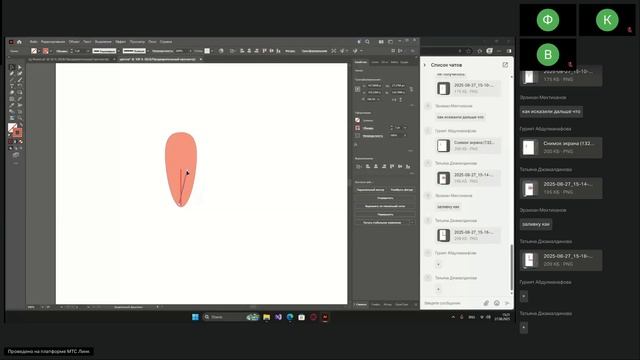Pop out the chat list panel
Screen dimensions: 640x360
505,65
